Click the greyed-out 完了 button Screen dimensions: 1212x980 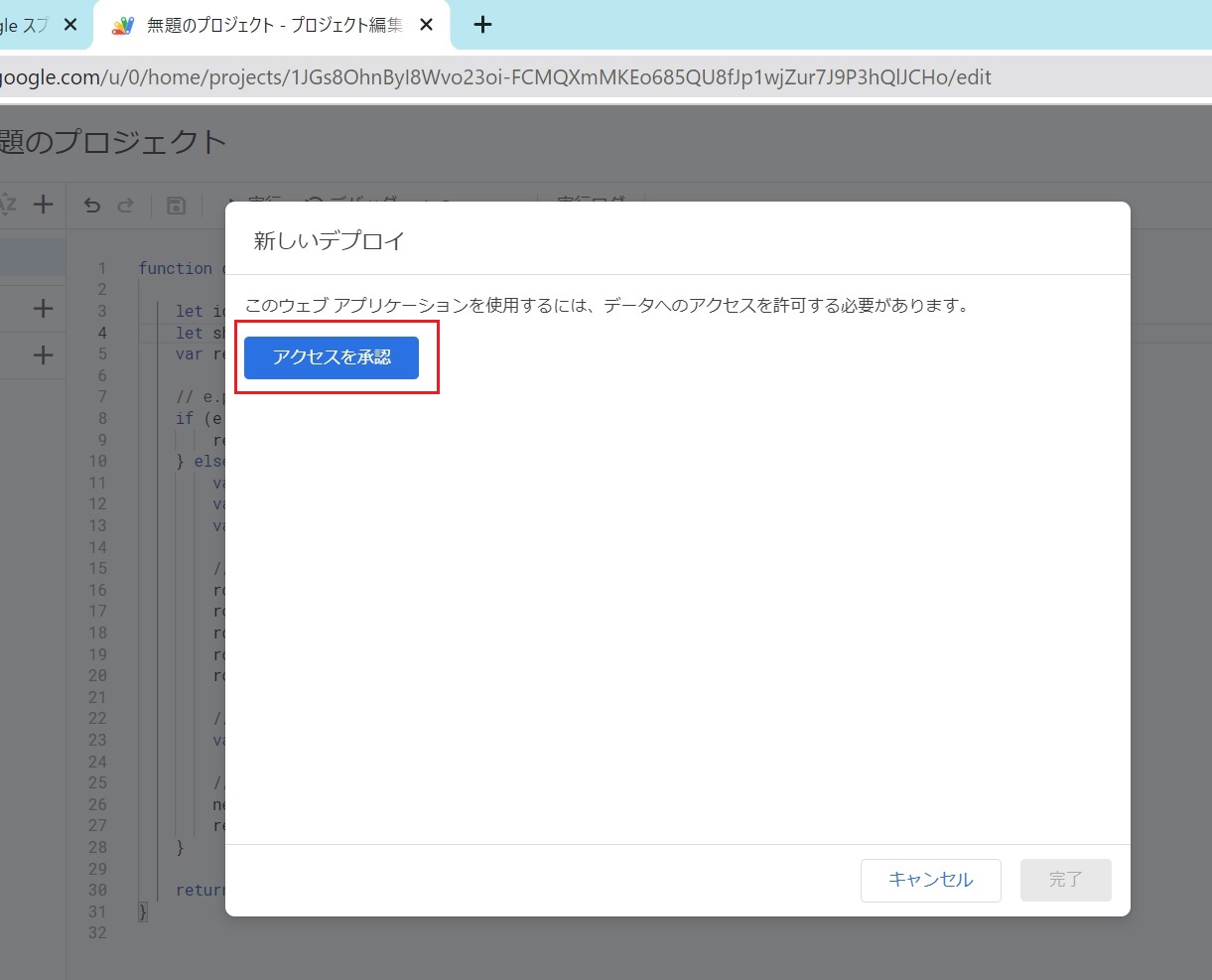[1065, 880]
